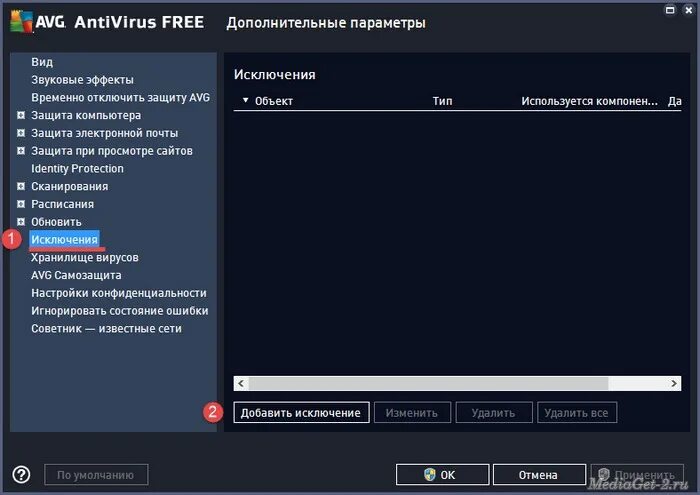Click the help question mark icon

(21, 474)
